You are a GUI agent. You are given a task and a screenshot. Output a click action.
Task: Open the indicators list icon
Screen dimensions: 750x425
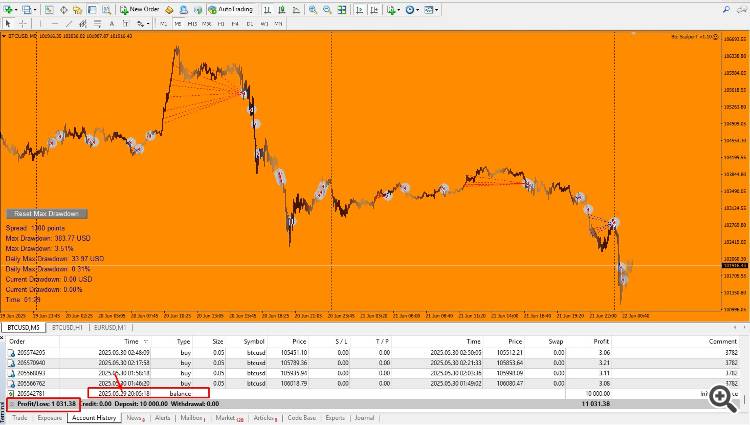click(x=391, y=10)
